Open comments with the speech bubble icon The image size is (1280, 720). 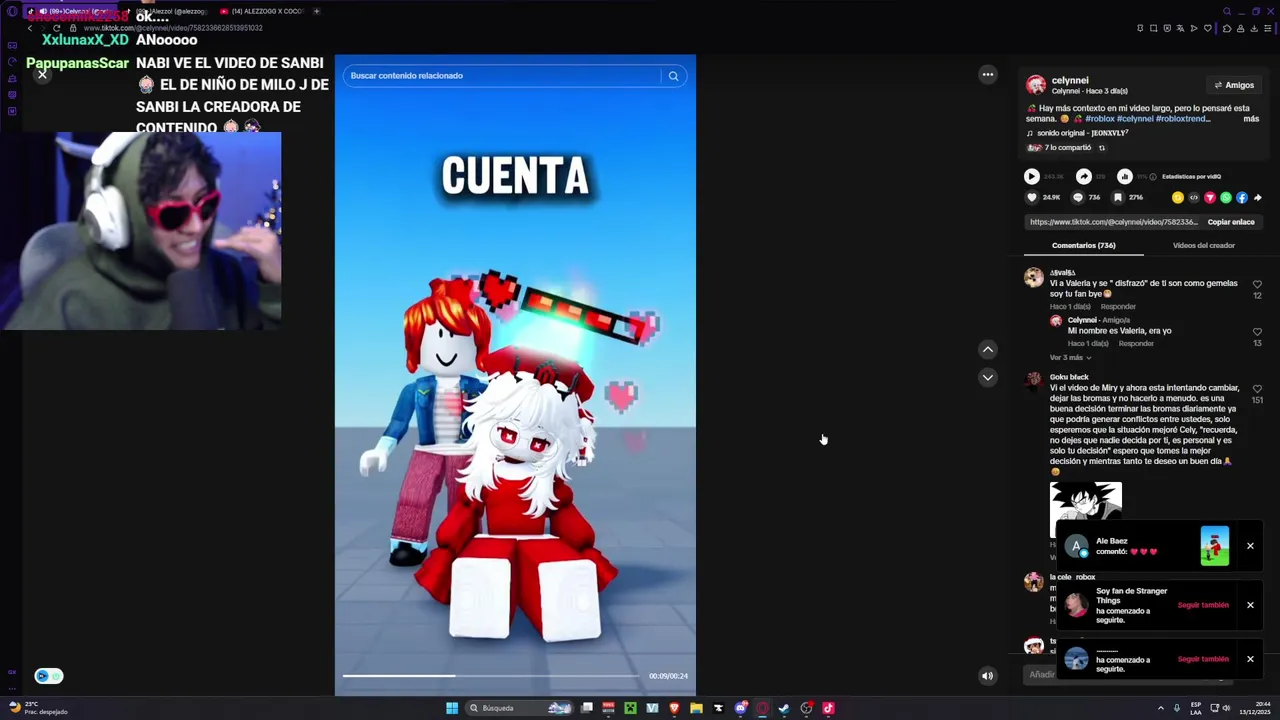1078,198
